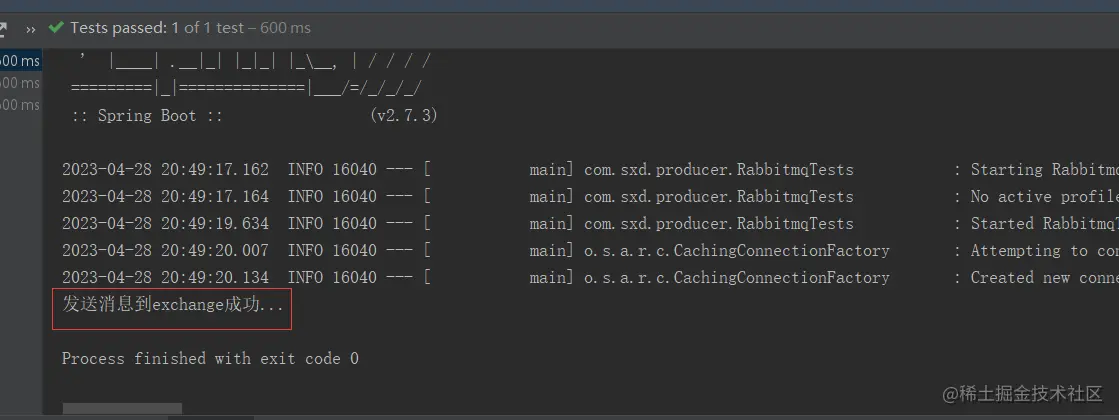The width and height of the screenshot is (1119, 420).
Task: Click the ':: Spring Boot ::' banner text
Action: (x=147, y=116)
